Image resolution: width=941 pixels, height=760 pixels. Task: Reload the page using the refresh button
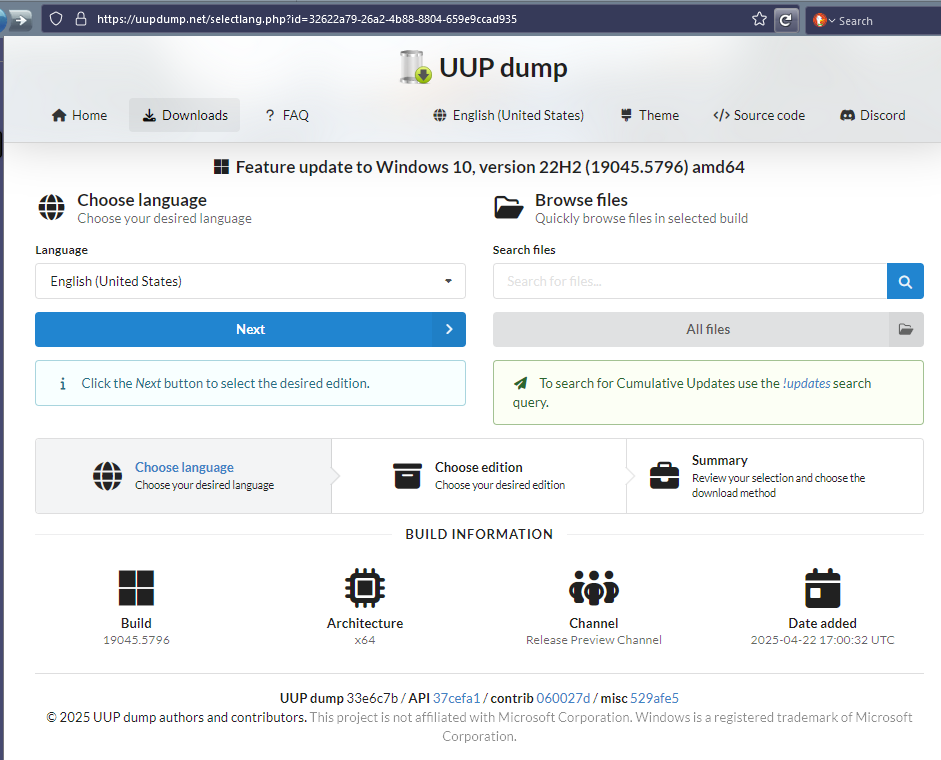click(x=786, y=20)
